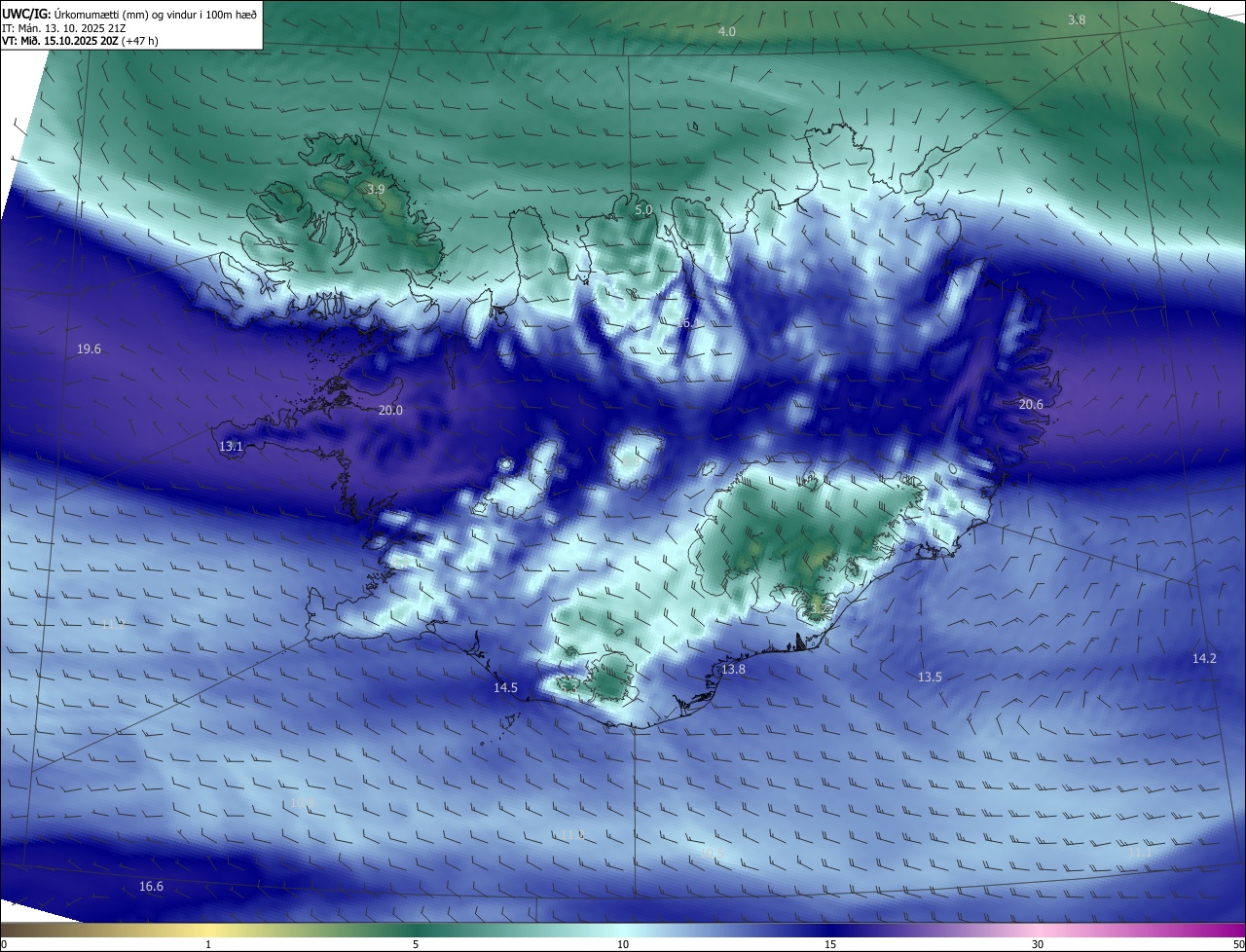Click the 19.6 value label on the map
The width and height of the screenshot is (1246, 952).
pos(89,348)
